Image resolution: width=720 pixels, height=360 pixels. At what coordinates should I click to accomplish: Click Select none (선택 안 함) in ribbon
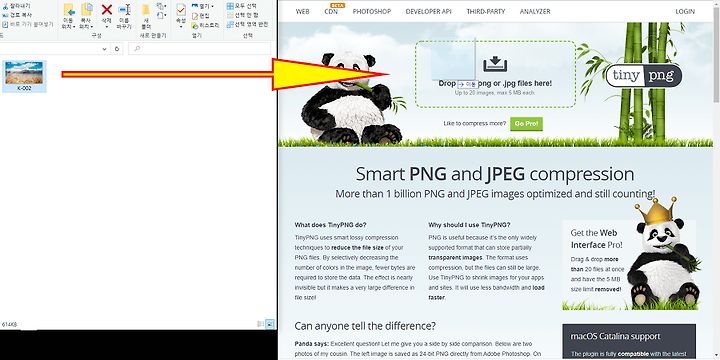pos(242,15)
